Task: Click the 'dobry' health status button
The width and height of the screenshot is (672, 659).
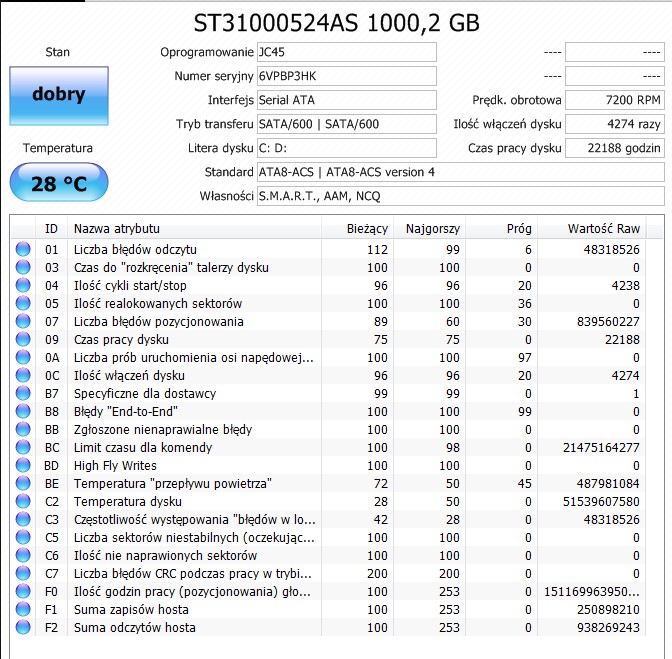Action: 59,96
